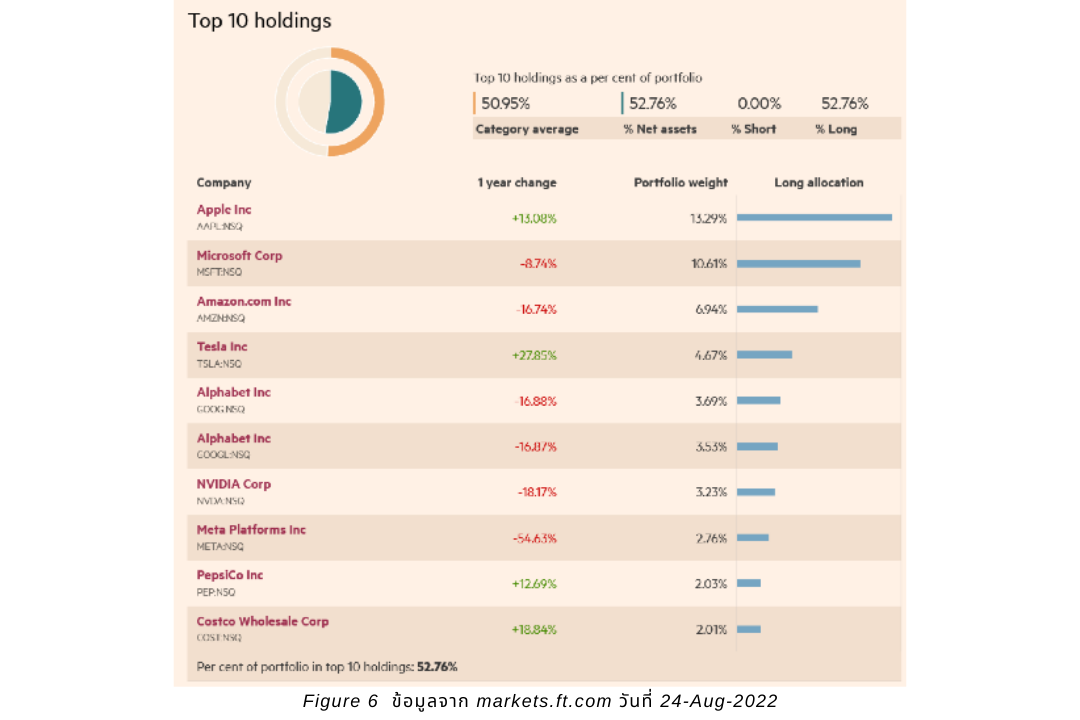Open the Costco Wholesale Corp link
This screenshot has width=1080, height=720.
[262, 621]
